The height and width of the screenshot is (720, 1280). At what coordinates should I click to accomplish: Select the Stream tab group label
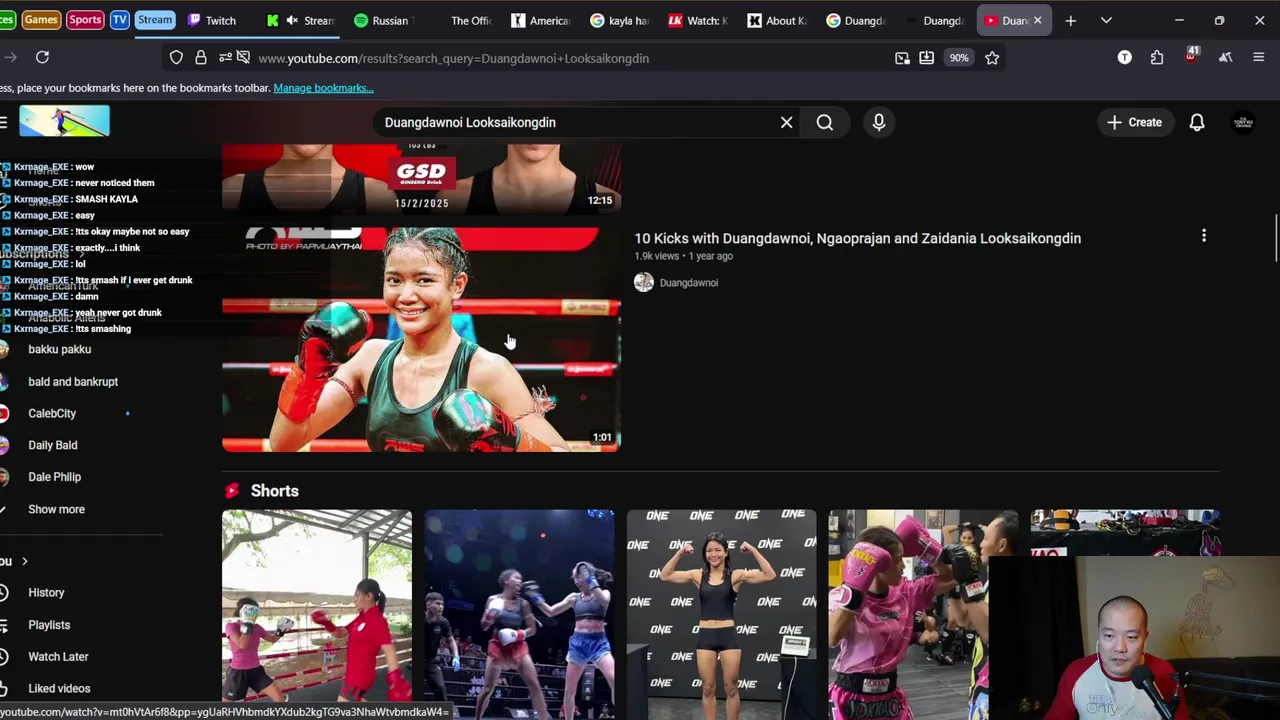pyautogui.click(x=155, y=20)
